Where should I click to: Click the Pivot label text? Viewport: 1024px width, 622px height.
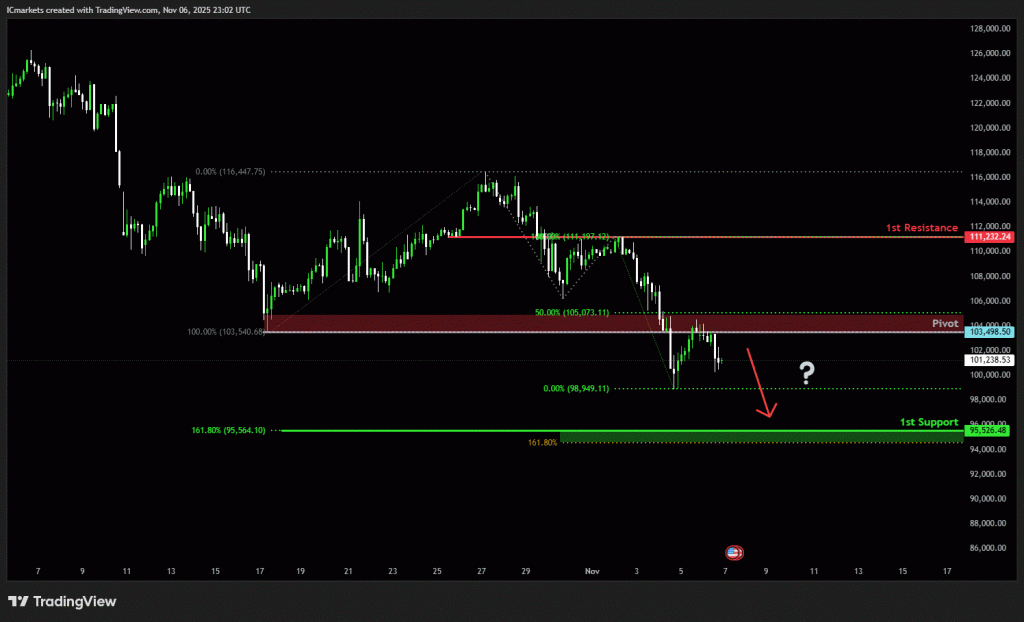[x=943, y=324]
